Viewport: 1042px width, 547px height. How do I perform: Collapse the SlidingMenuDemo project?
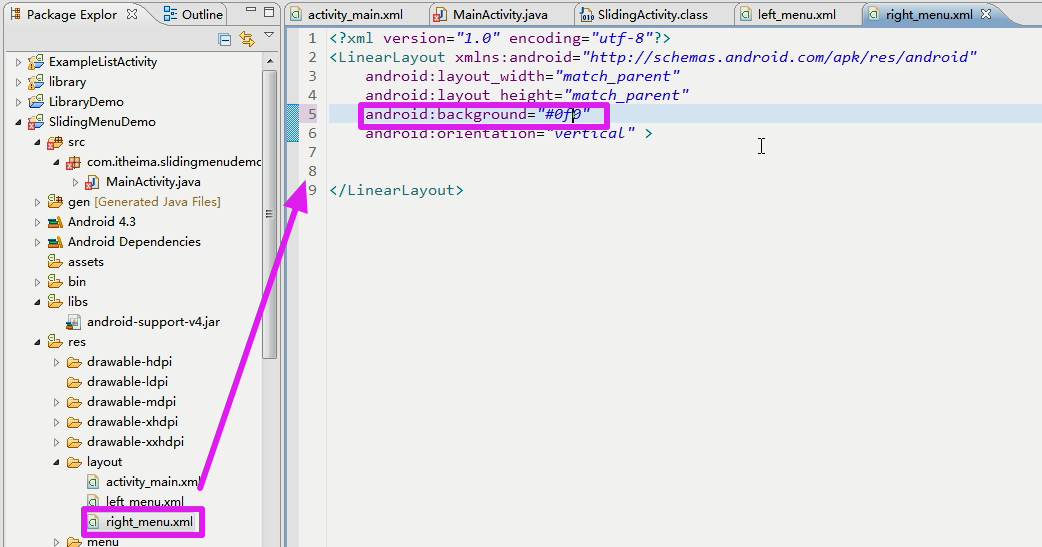(x=19, y=122)
